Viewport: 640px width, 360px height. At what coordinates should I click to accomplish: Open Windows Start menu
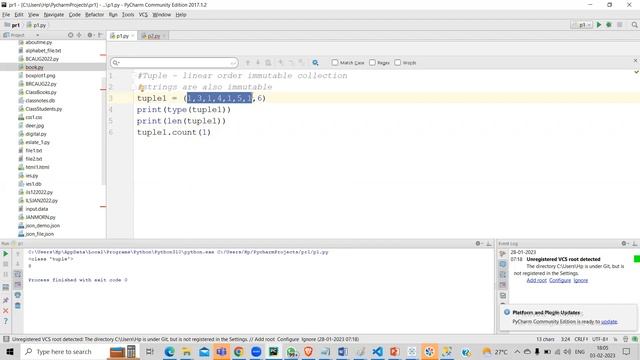pos(10,351)
